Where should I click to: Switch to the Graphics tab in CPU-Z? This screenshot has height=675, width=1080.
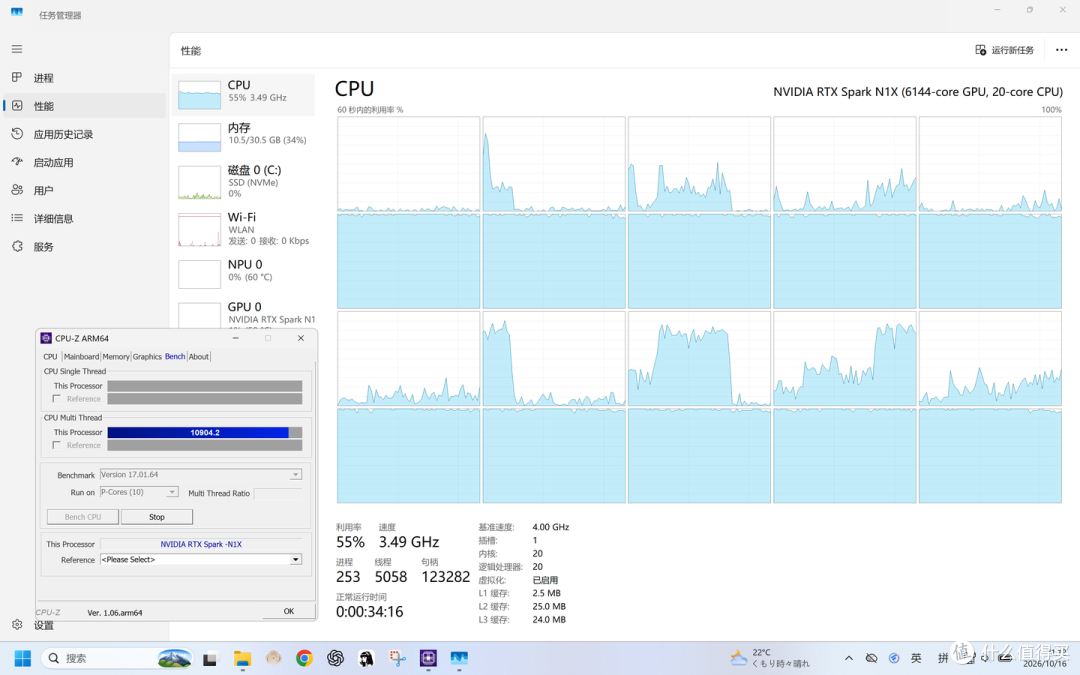[147, 357]
